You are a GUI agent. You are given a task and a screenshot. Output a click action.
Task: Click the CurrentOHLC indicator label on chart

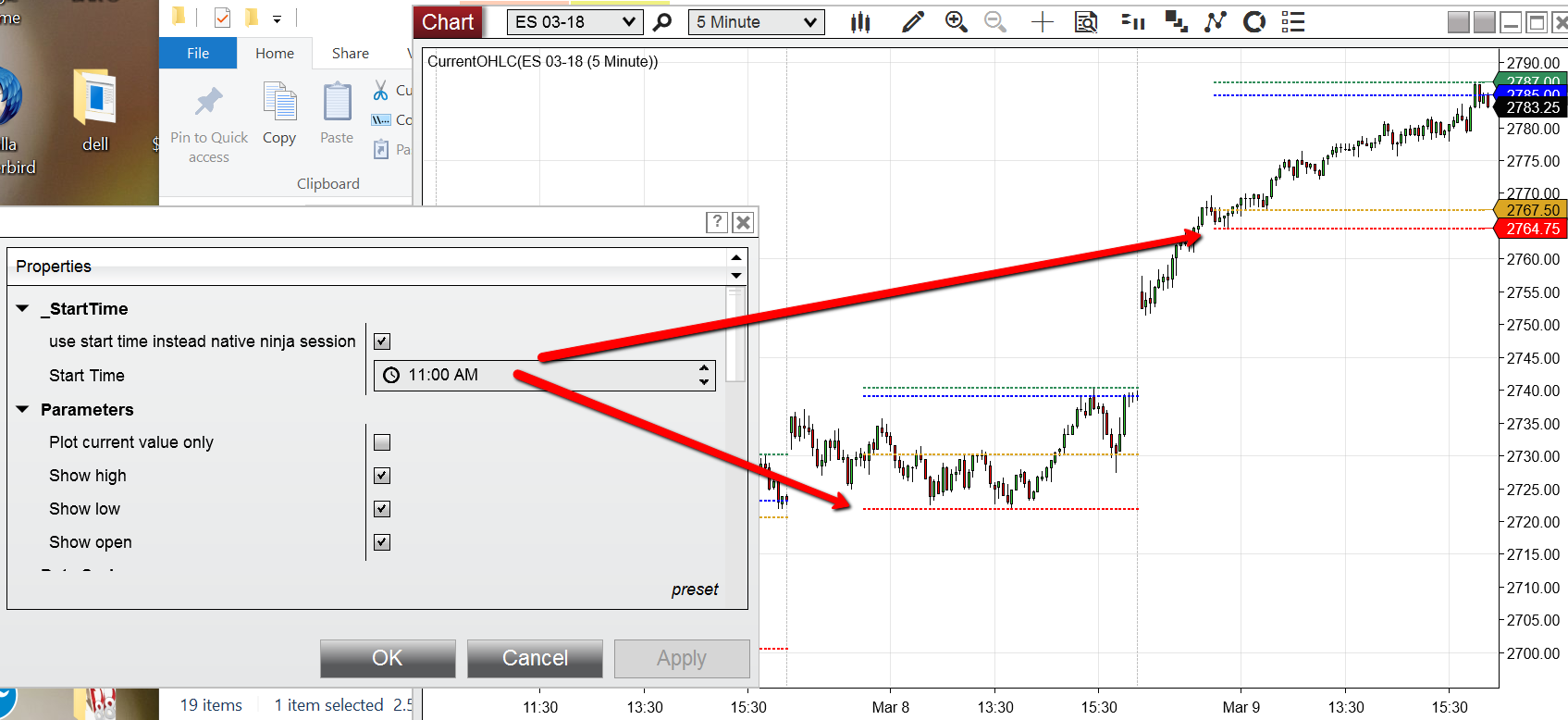point(543,61)
